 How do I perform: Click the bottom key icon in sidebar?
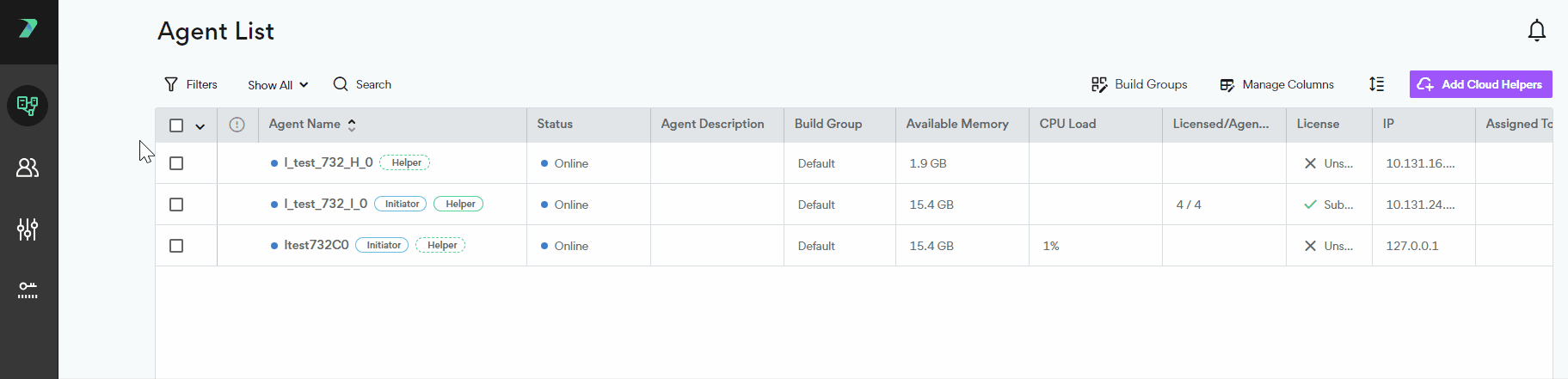tap(28, 290)
